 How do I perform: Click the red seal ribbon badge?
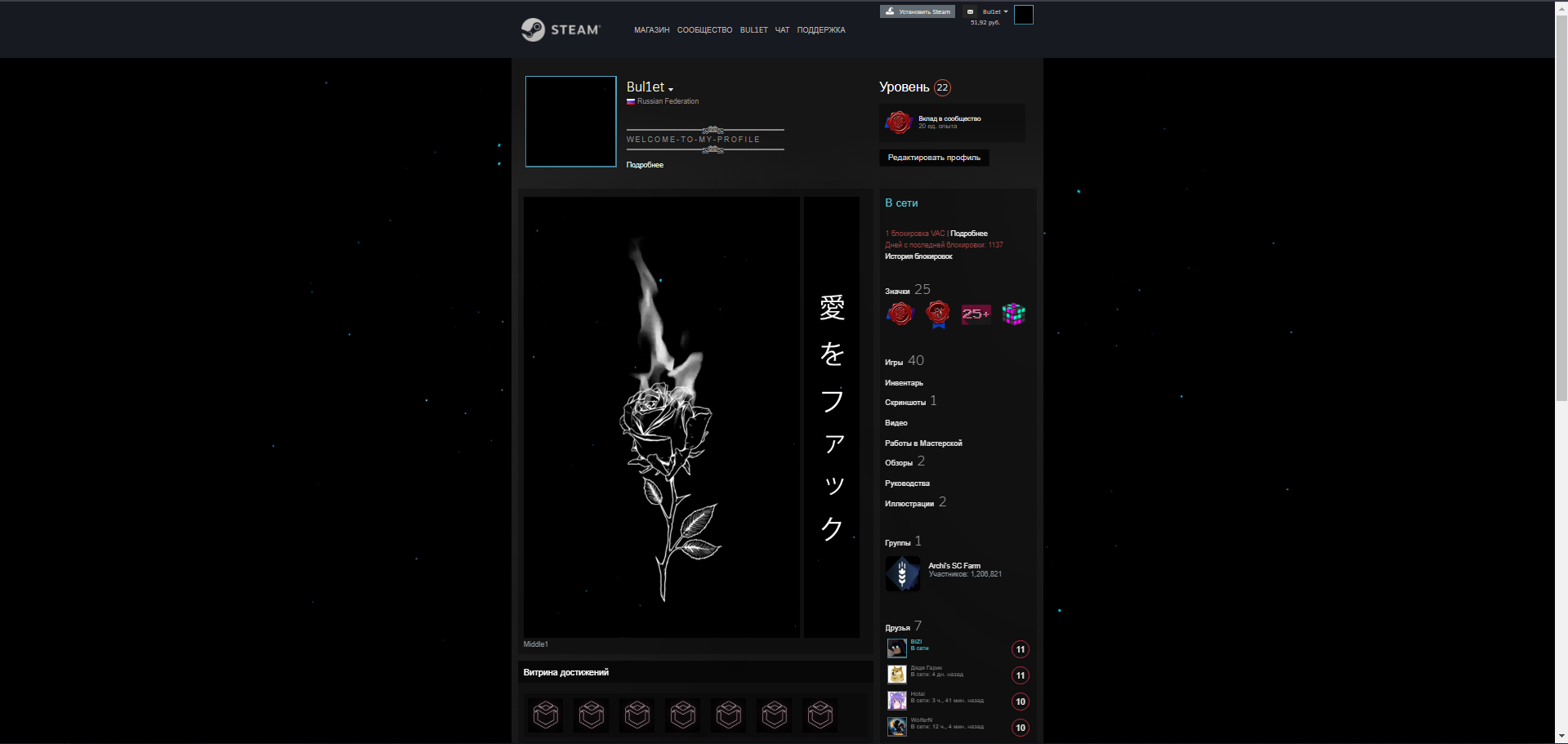pyautogui.click(x=938, y=314)
